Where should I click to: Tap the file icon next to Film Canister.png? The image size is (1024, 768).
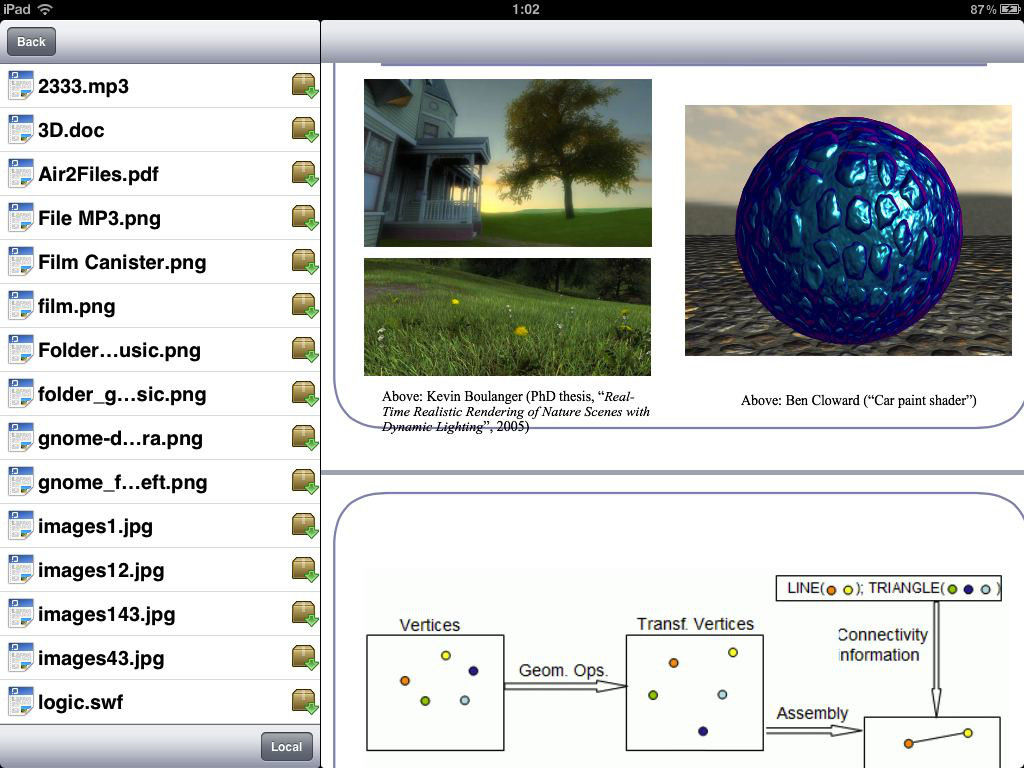click(20, 261)
